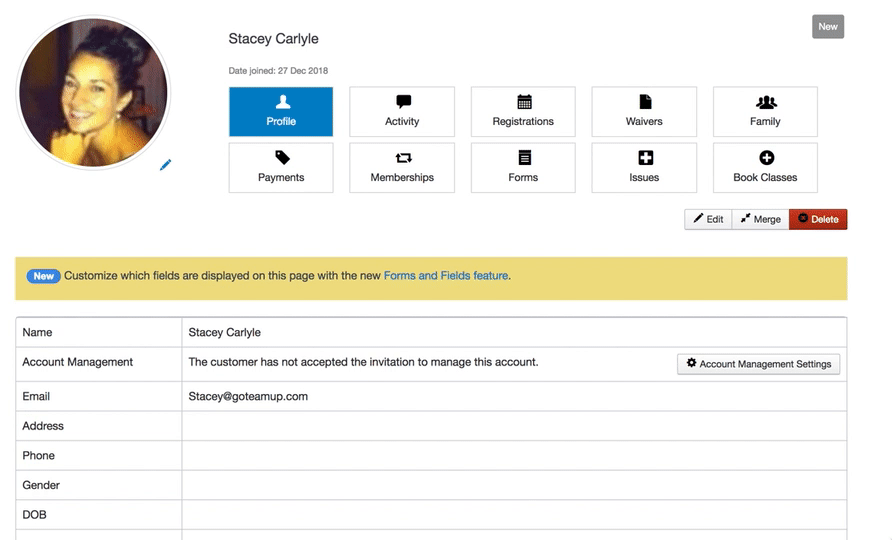This screenshot has height=540, width=892.
Task: Click the Stacey@goteamup.com email value
Action: 248,396
